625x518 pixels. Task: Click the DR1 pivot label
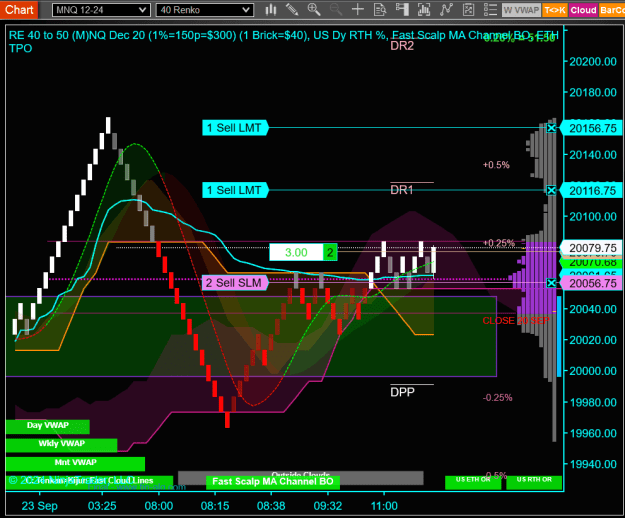click(x=402, y=190)
